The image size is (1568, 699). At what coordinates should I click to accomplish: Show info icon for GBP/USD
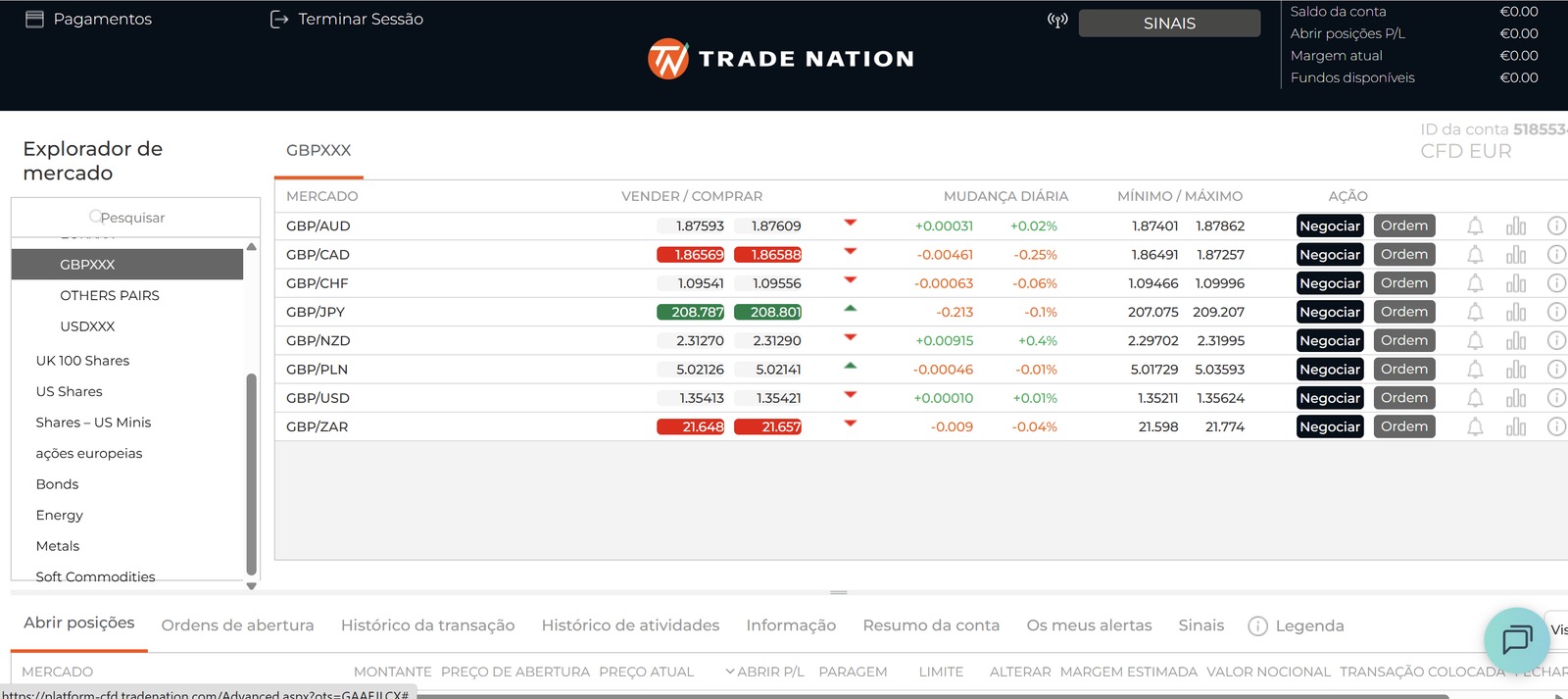(x=1556, y=398)
